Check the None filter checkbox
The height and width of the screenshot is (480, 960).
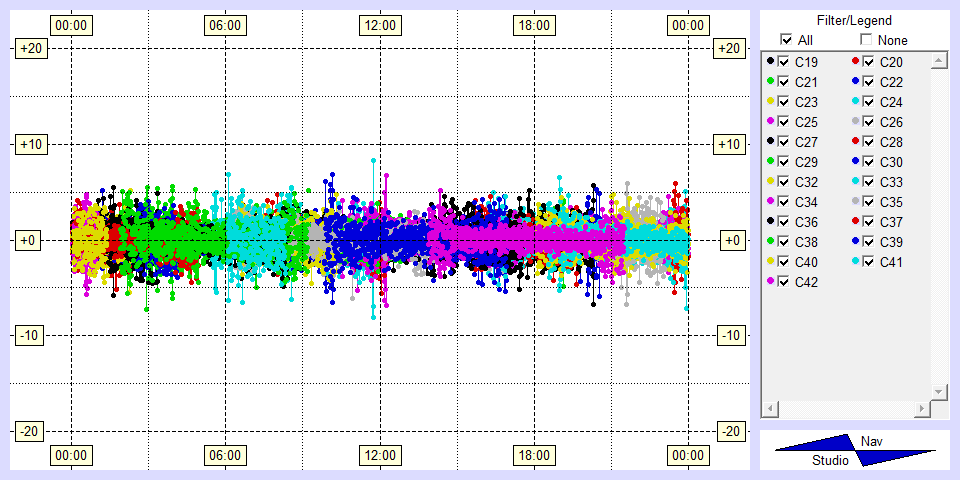coord(866,40)
